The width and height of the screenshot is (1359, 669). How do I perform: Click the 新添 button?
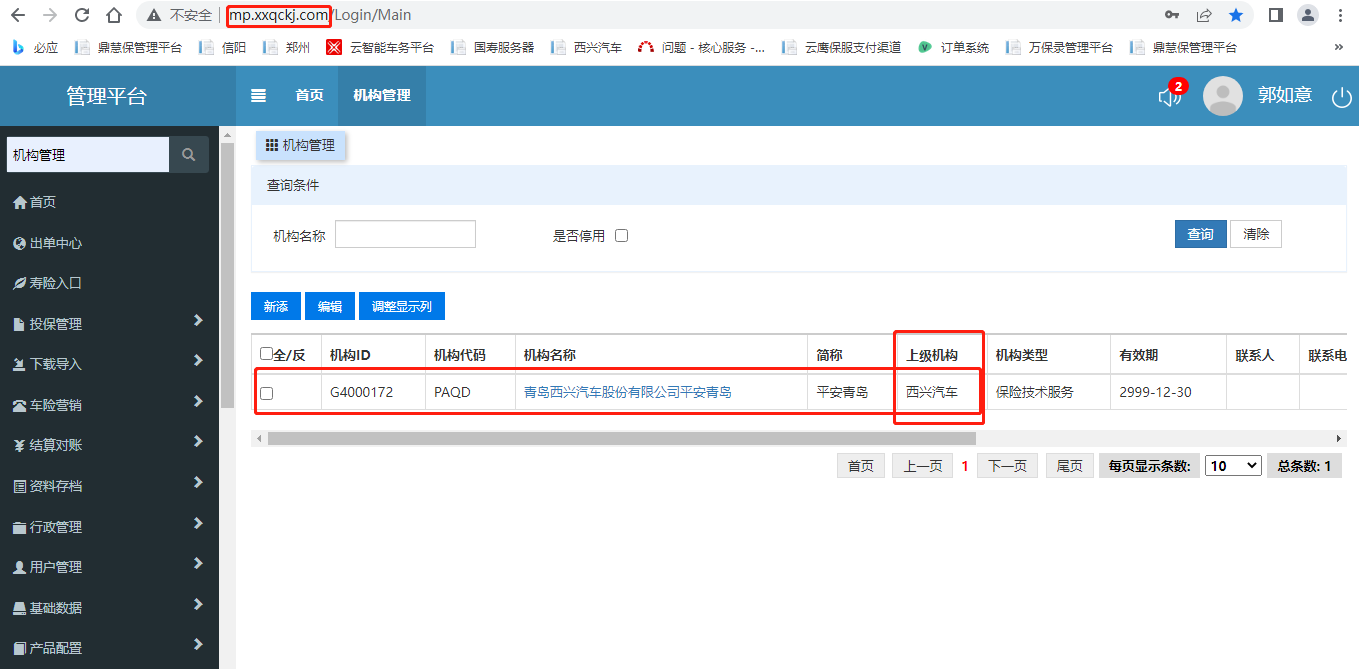pyautogui.click(x=276, y=307)
